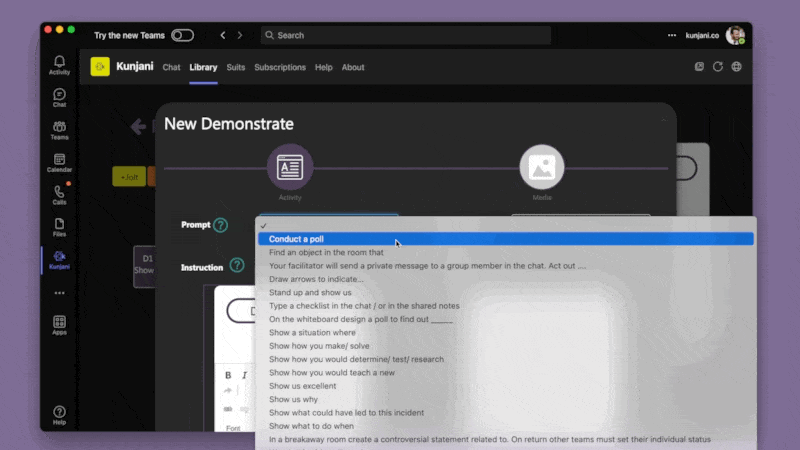Open the Teams section icon
The height and width of the screenshot is (450, 800).
click(59, 130)
